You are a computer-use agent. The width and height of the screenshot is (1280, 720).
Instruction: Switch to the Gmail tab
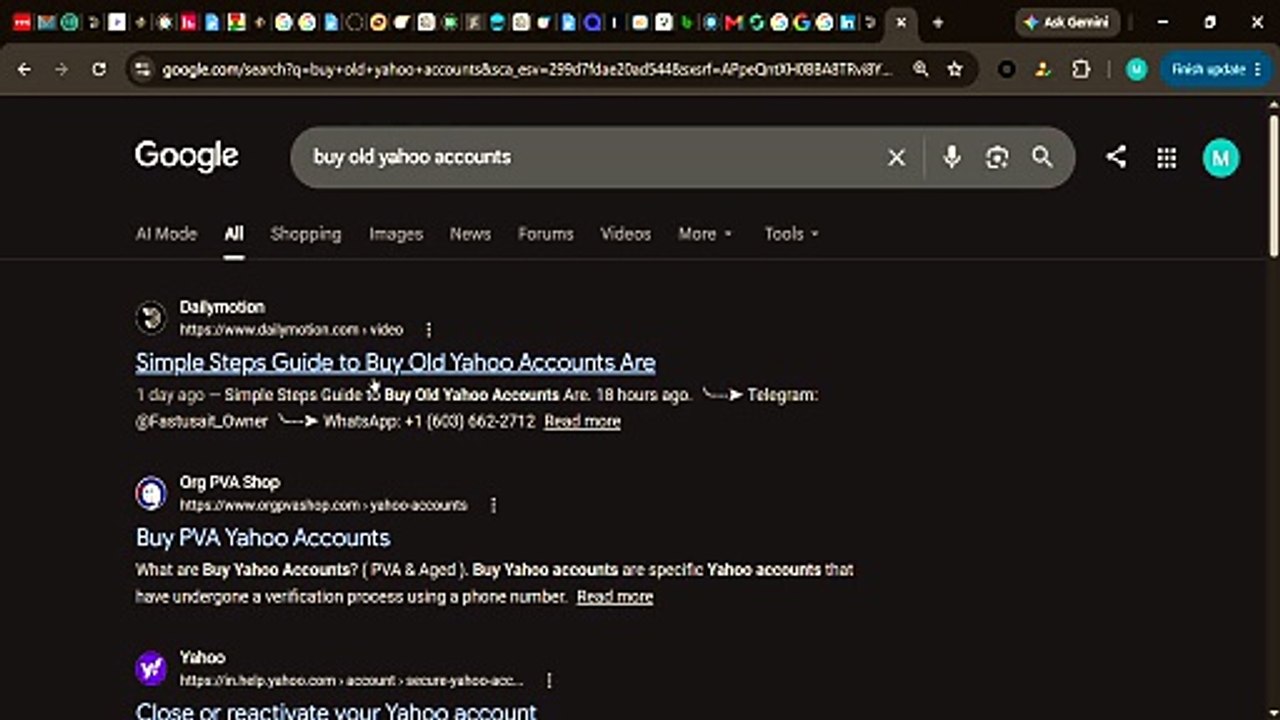[733, 22]
